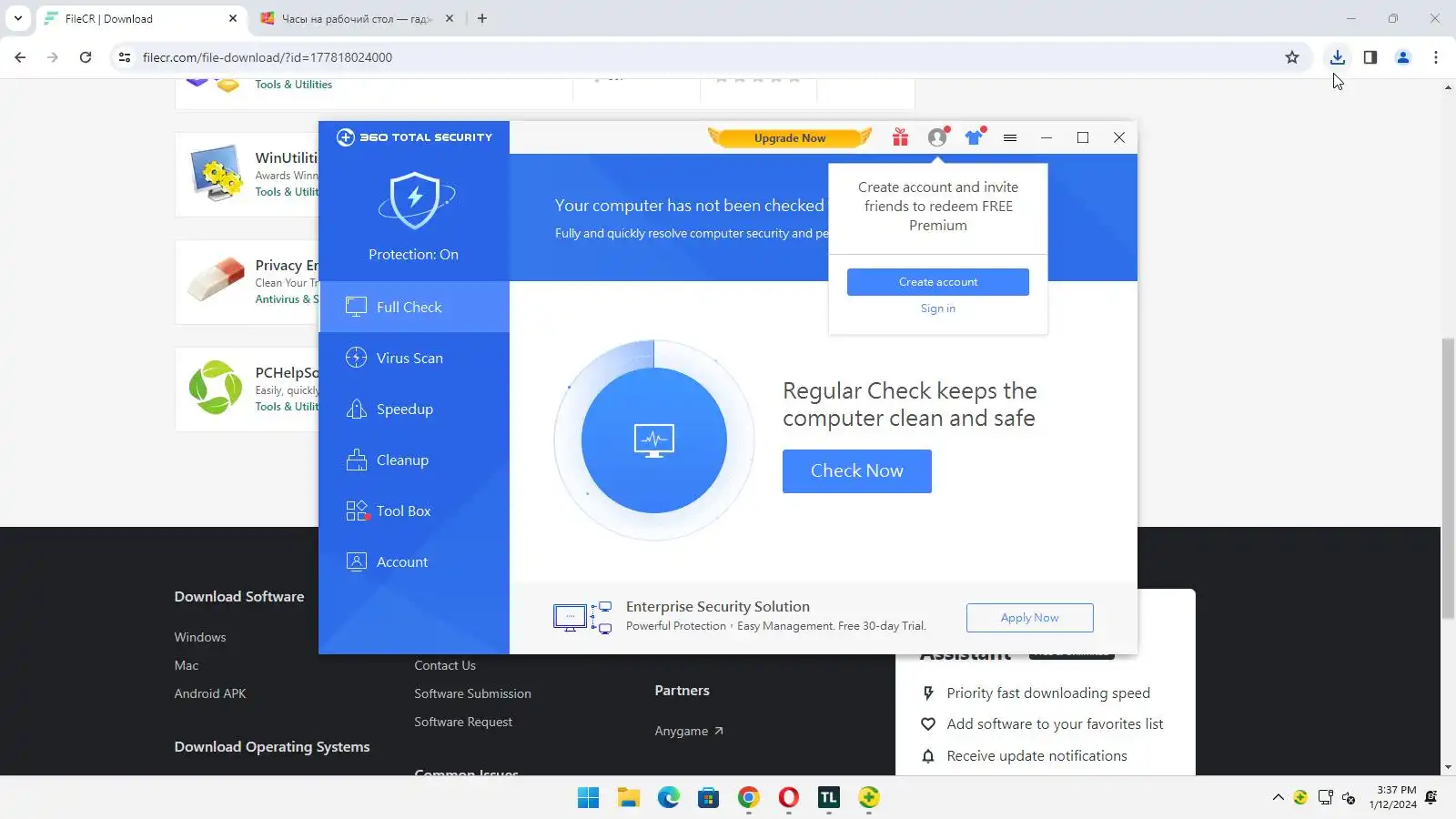Click Apply Now for enterprise trial
The image size is (1456, 819).
1030,618
